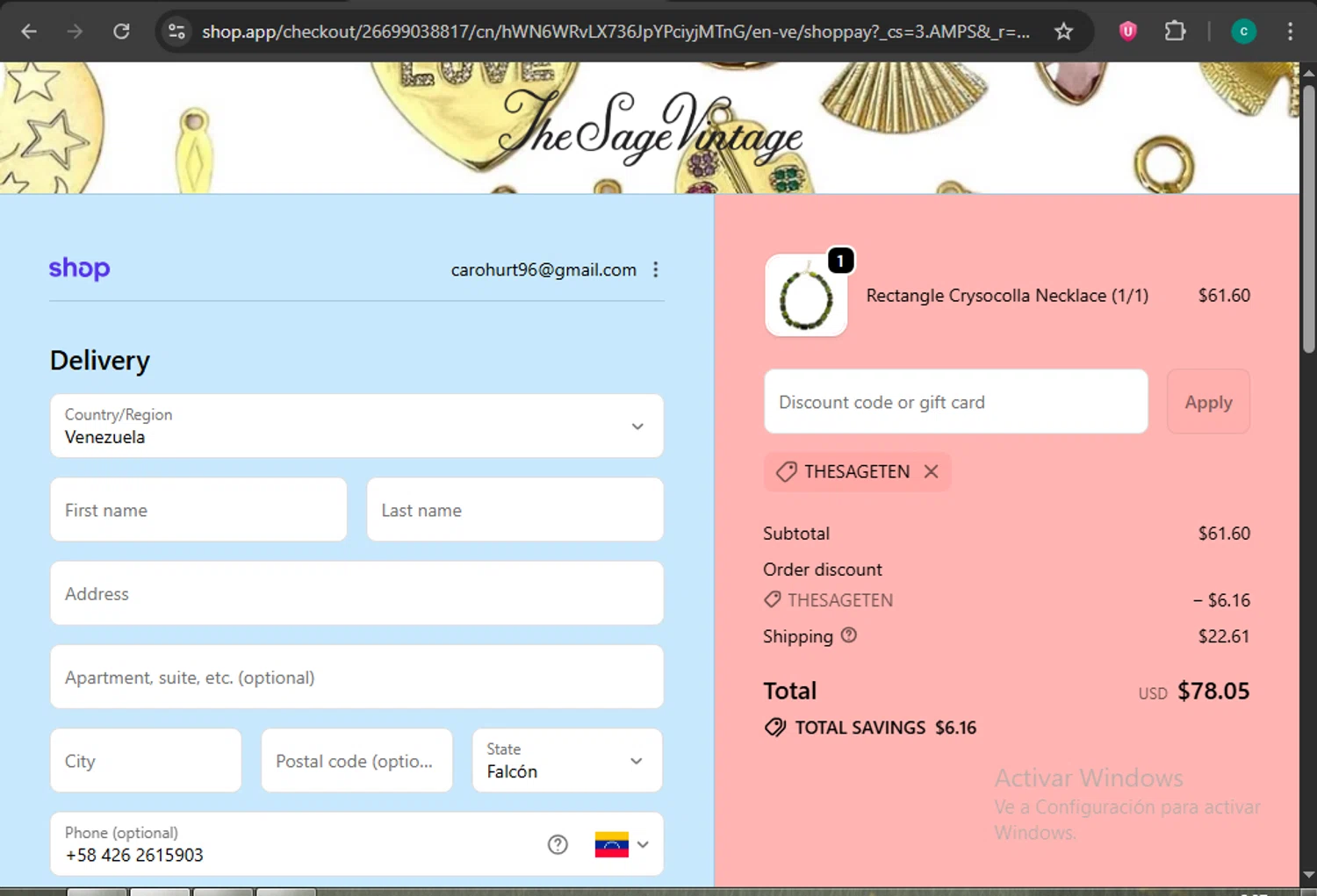Viewport: 1317px width, 896px height.
Task: Bookmark this page with the star icon
Action: pyautogui.click(x=1063, y=32)
